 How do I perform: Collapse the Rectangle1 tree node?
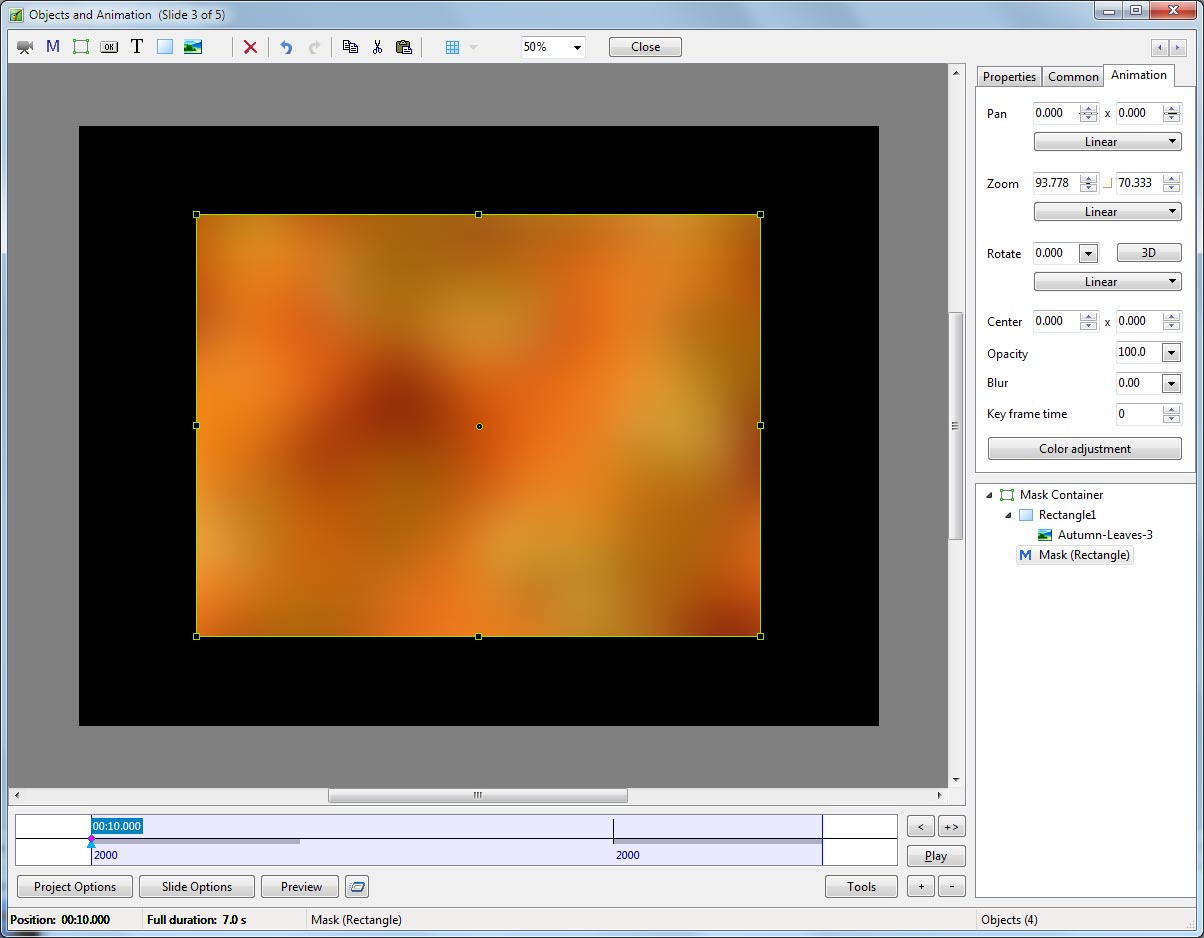tap(1009, 515)
